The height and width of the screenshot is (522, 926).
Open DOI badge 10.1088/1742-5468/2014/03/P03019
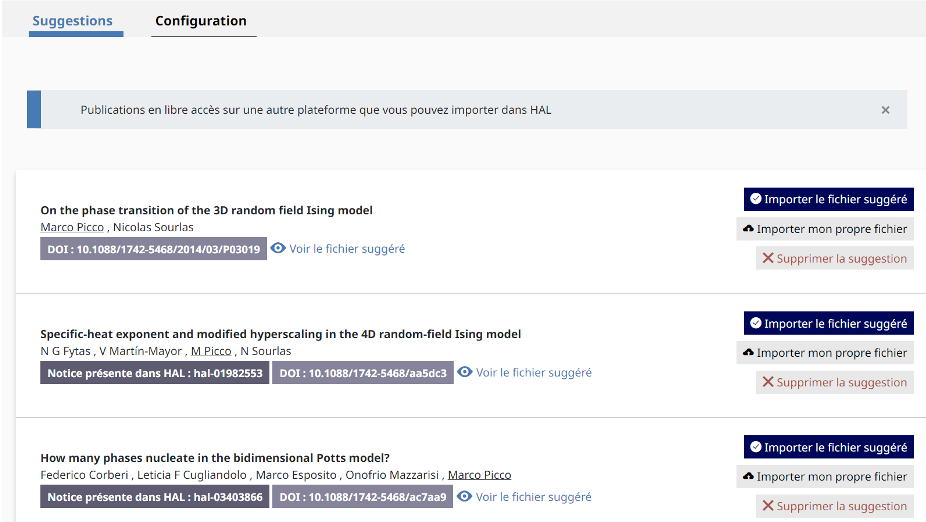coord(154,249)
